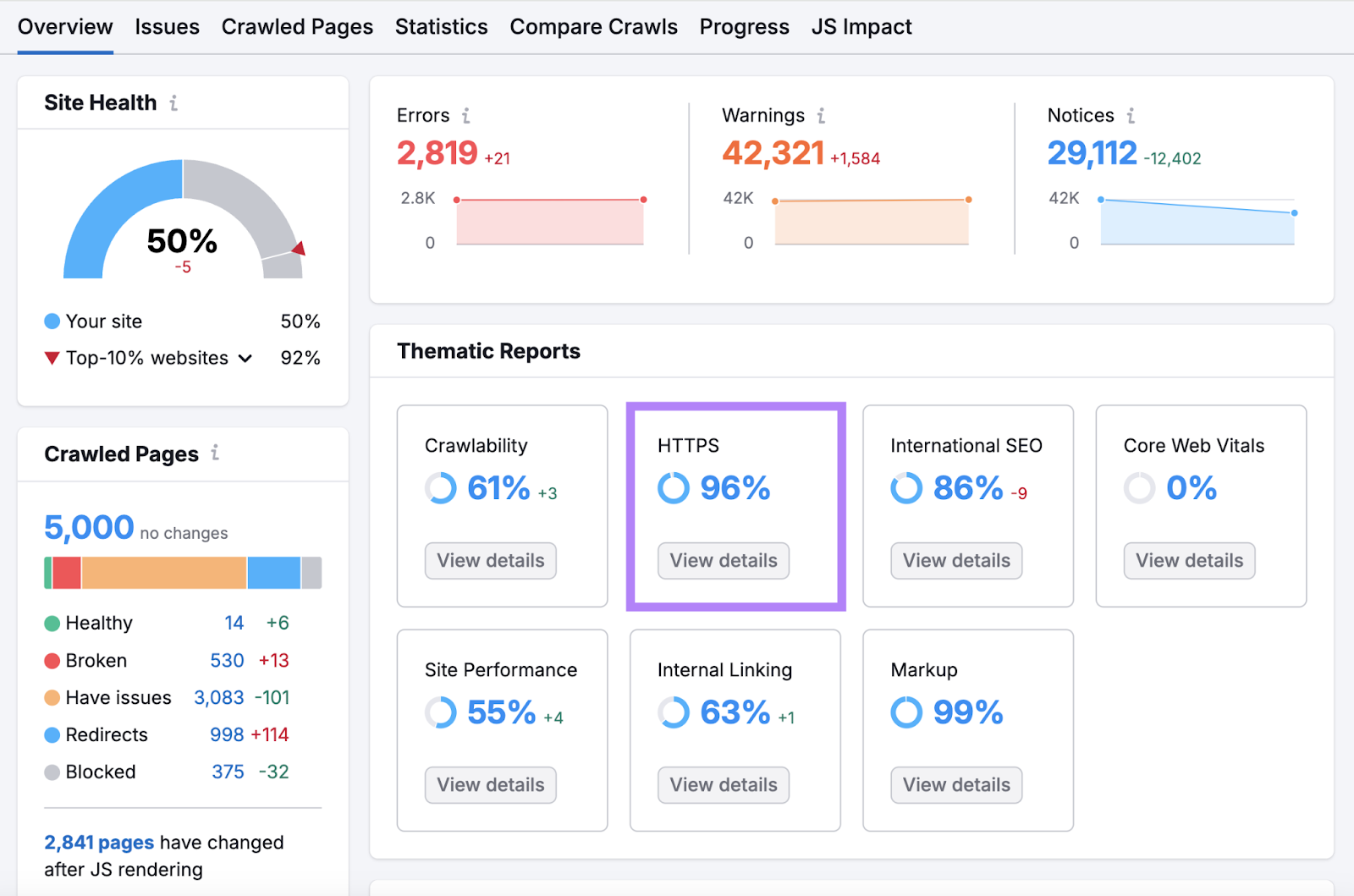1354x896 pixels.
Task: Click the Crawled Pages info icon
Action: (215, 453)
